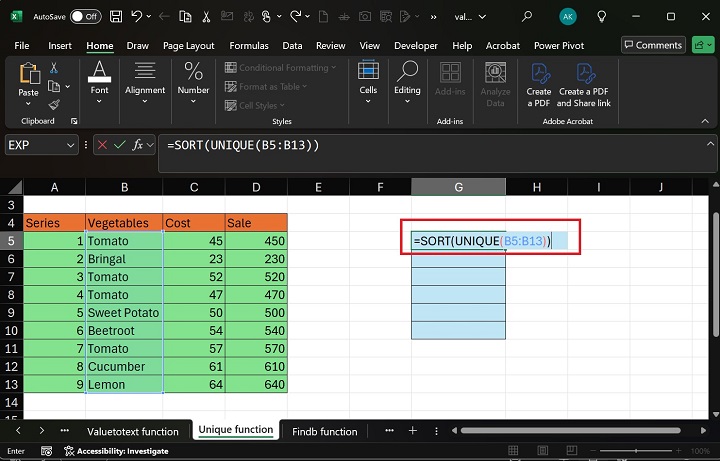This screenshot has height=461, width=720.
Task: Open Insert Function fx dialog
Action: pyautogui.click(x=138, y=145)
